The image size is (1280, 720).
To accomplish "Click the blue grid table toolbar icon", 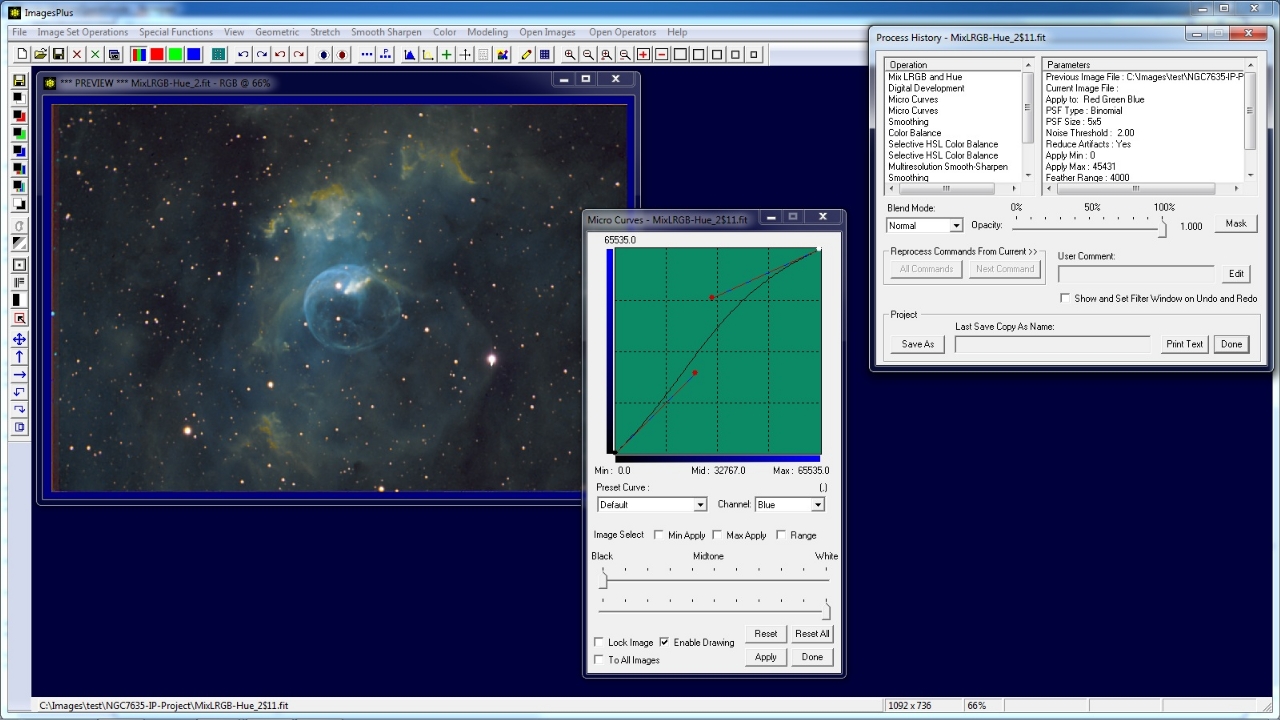I will [x=545, y=54].
